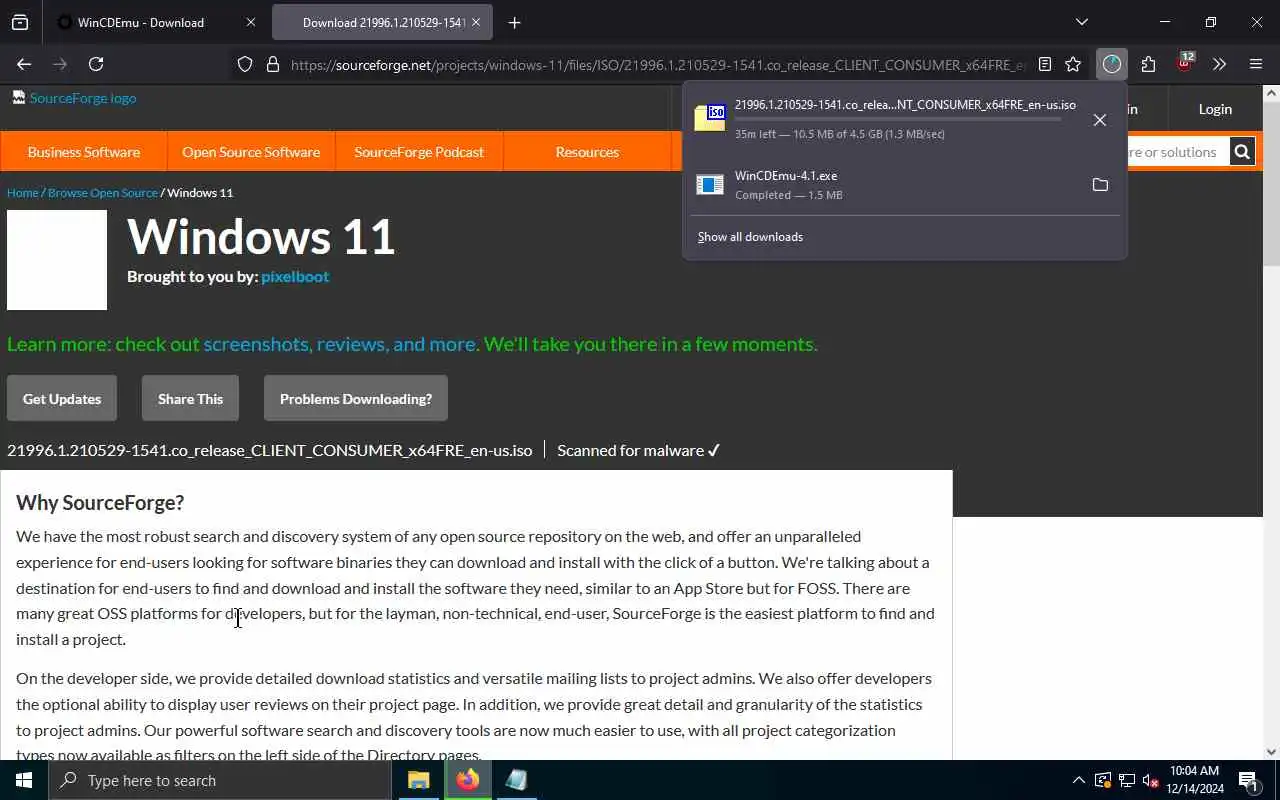Click the taskbar clock and date
The width and height of the screenshot is (1280, 800).
(1196, 780)
